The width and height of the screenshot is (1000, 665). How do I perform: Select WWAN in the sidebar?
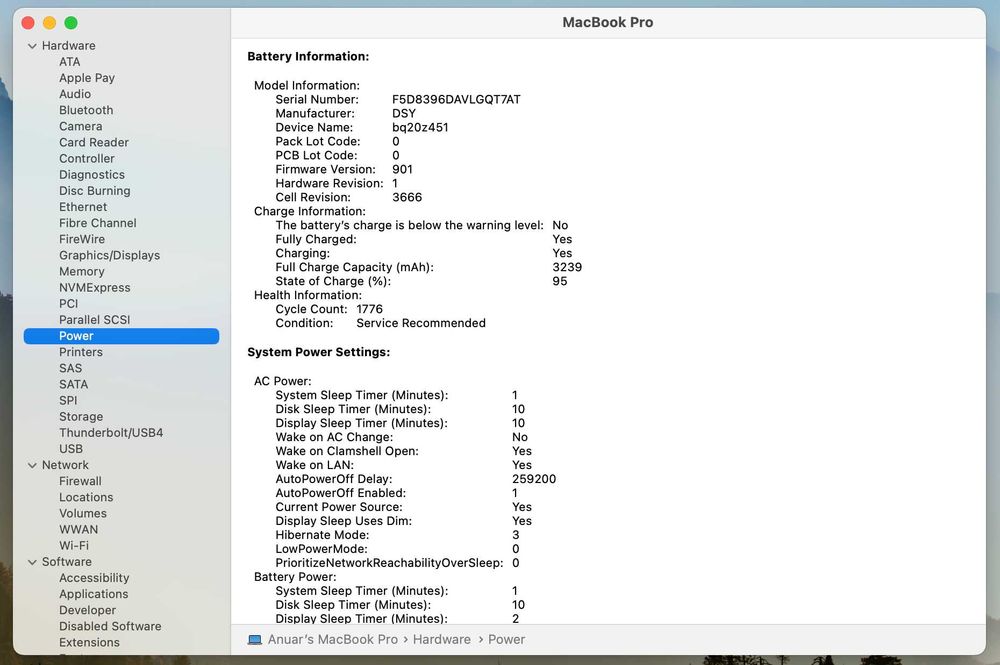click(78, 530)
